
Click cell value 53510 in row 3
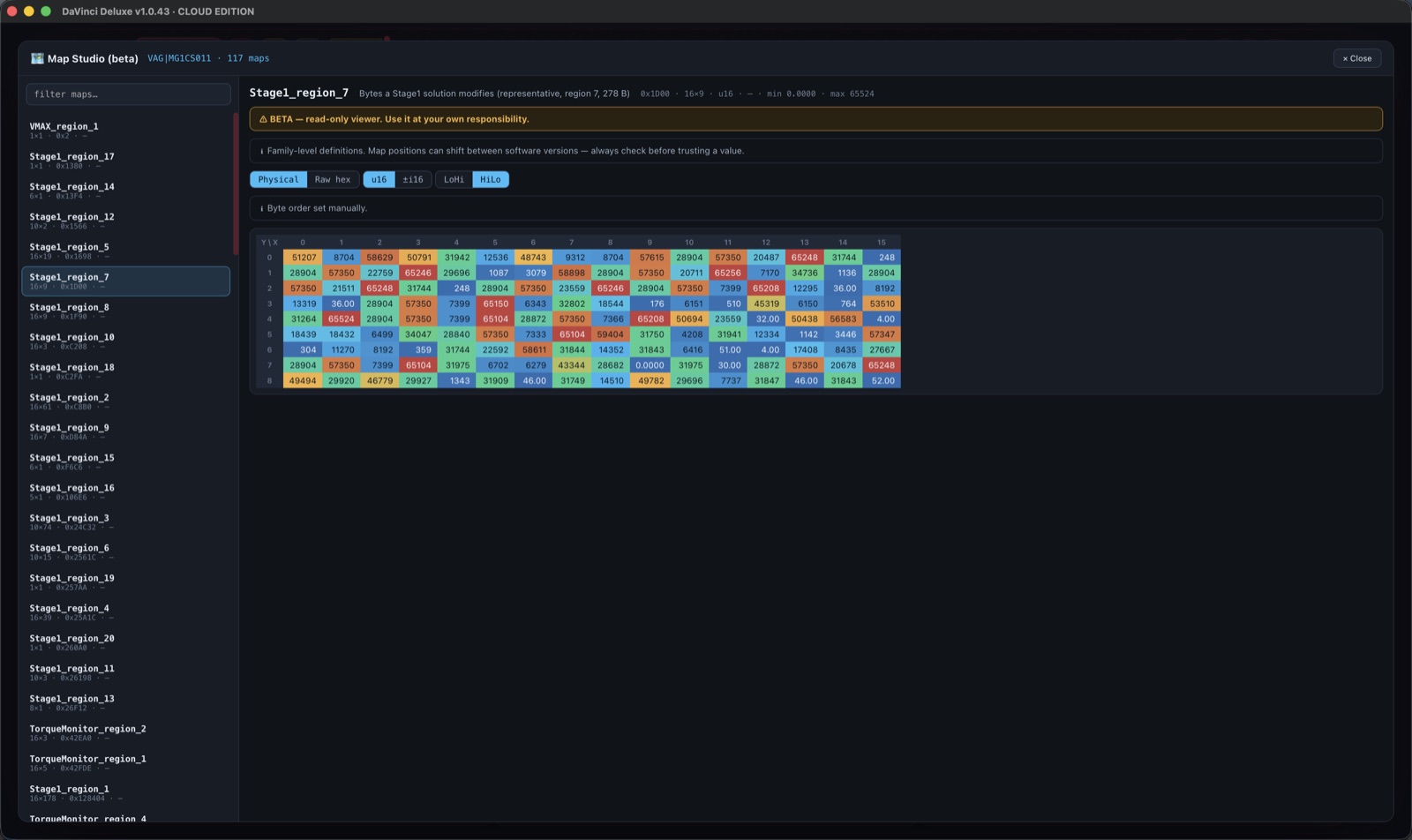[881, 304]
